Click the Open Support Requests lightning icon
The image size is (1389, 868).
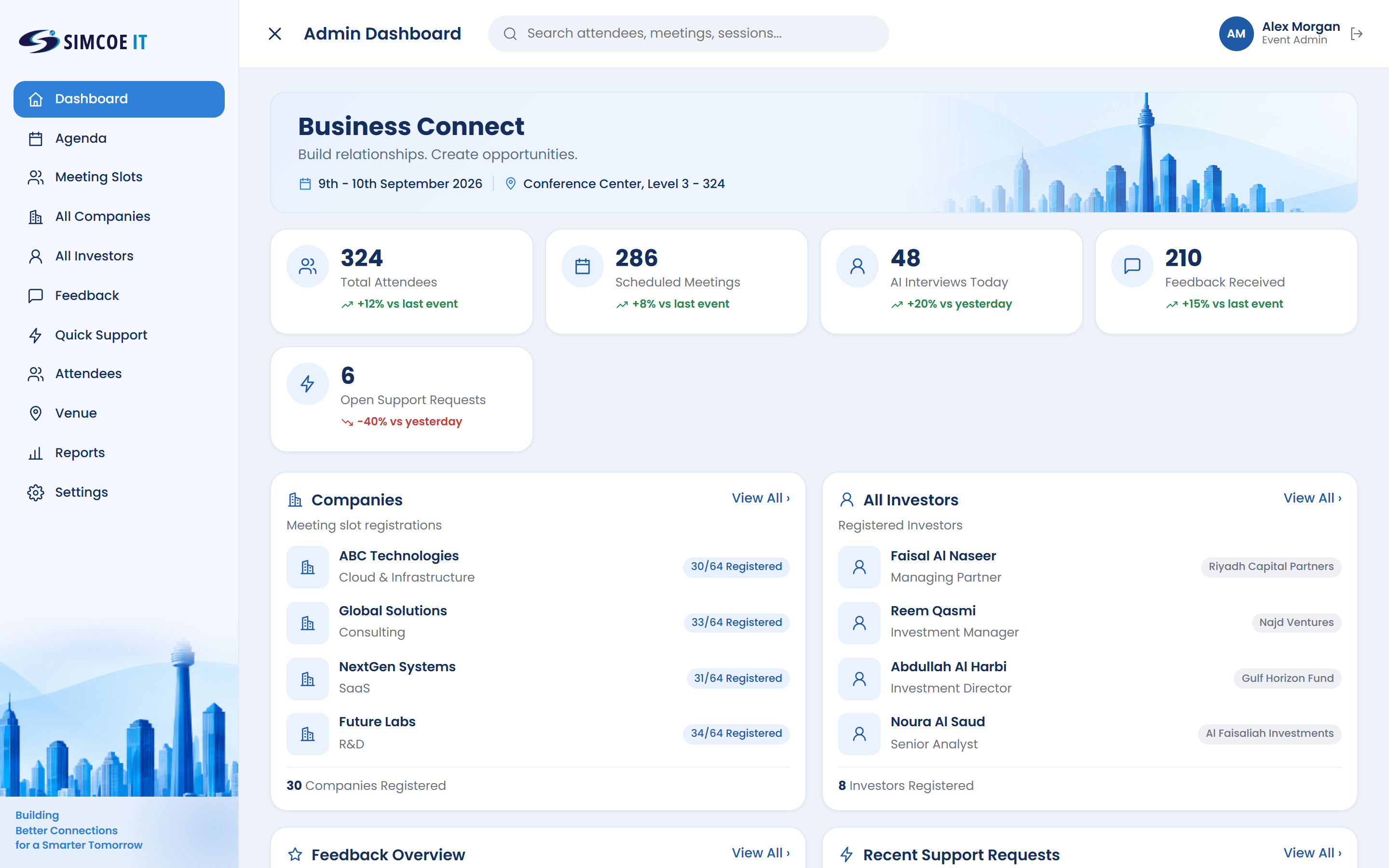point(308,384)
